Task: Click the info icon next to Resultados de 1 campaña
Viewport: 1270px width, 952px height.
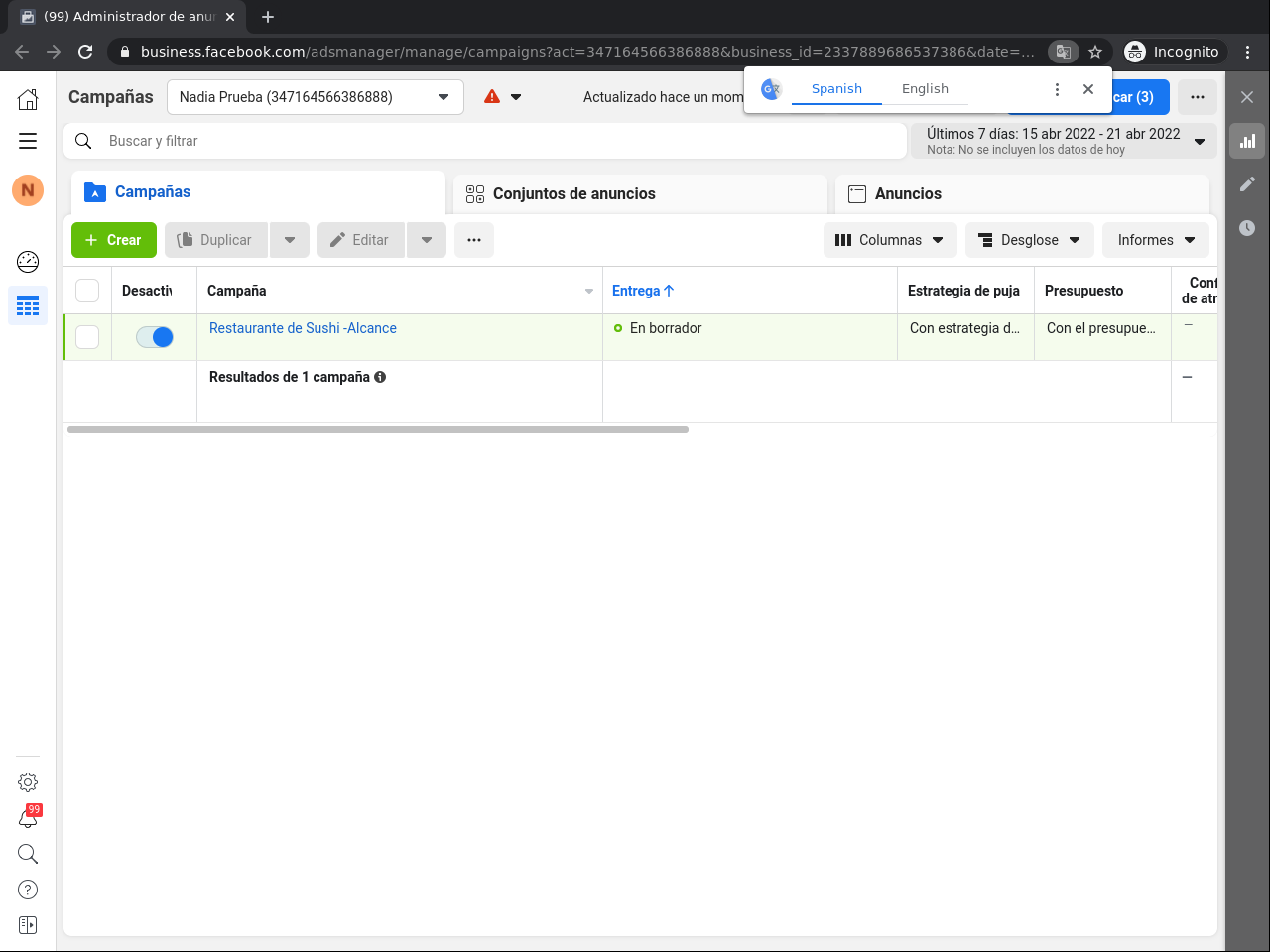Action: click(380, 377)
